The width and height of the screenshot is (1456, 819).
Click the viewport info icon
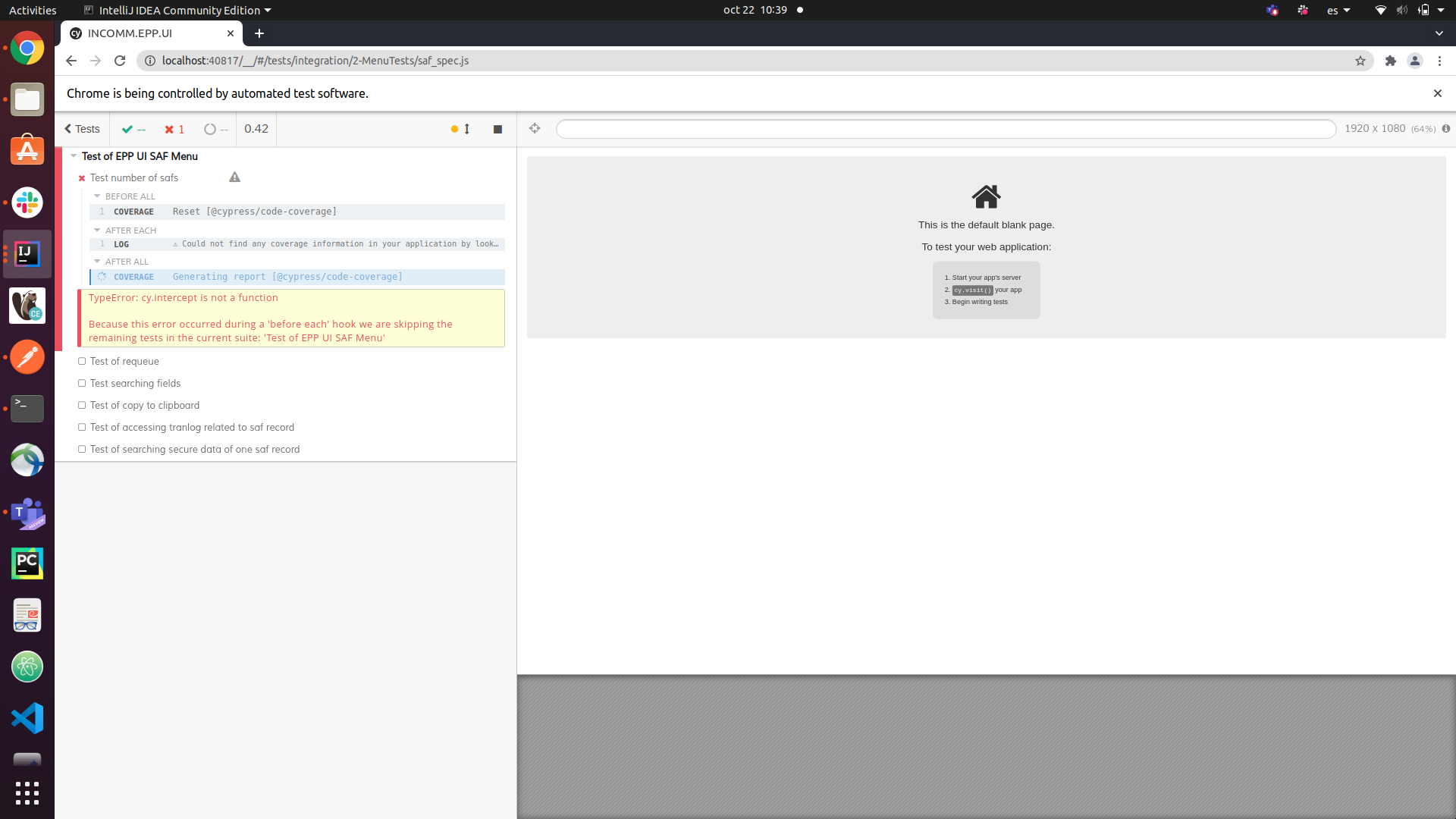(x=1446, y=129)
